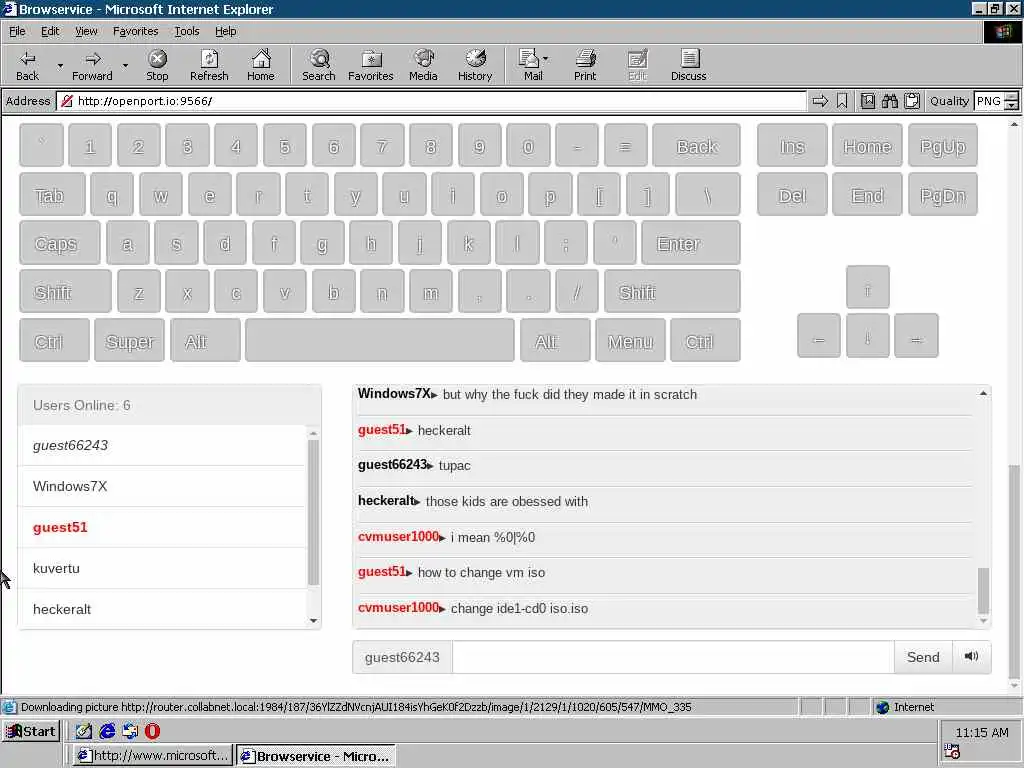
Task: Click the system tray calendar icon
Action: click(x=952, y=752)
